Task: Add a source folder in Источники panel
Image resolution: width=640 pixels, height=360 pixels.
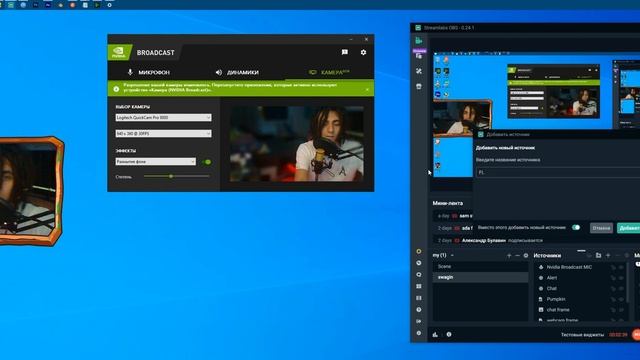Action: 598,256
